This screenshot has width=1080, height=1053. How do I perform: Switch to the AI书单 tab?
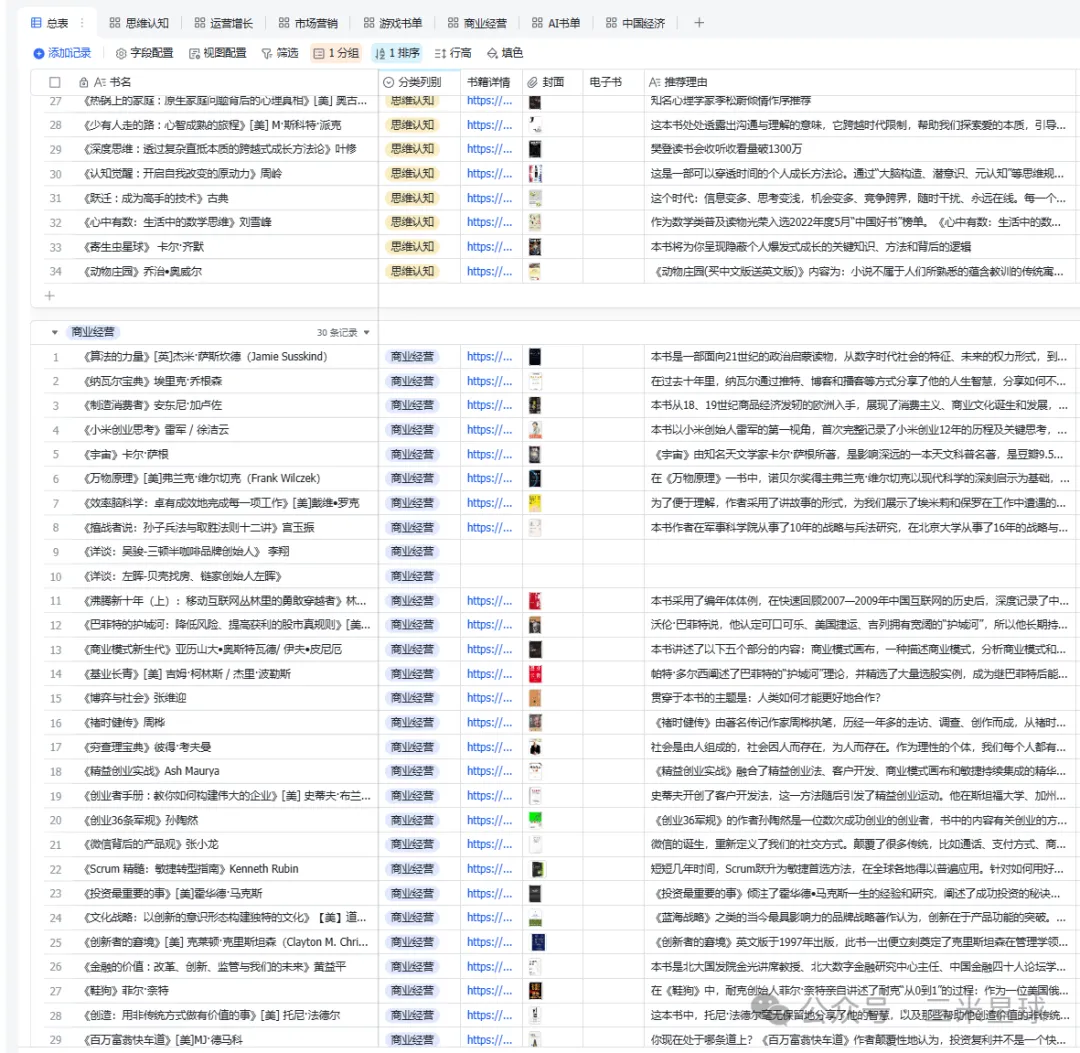point(556,22)
